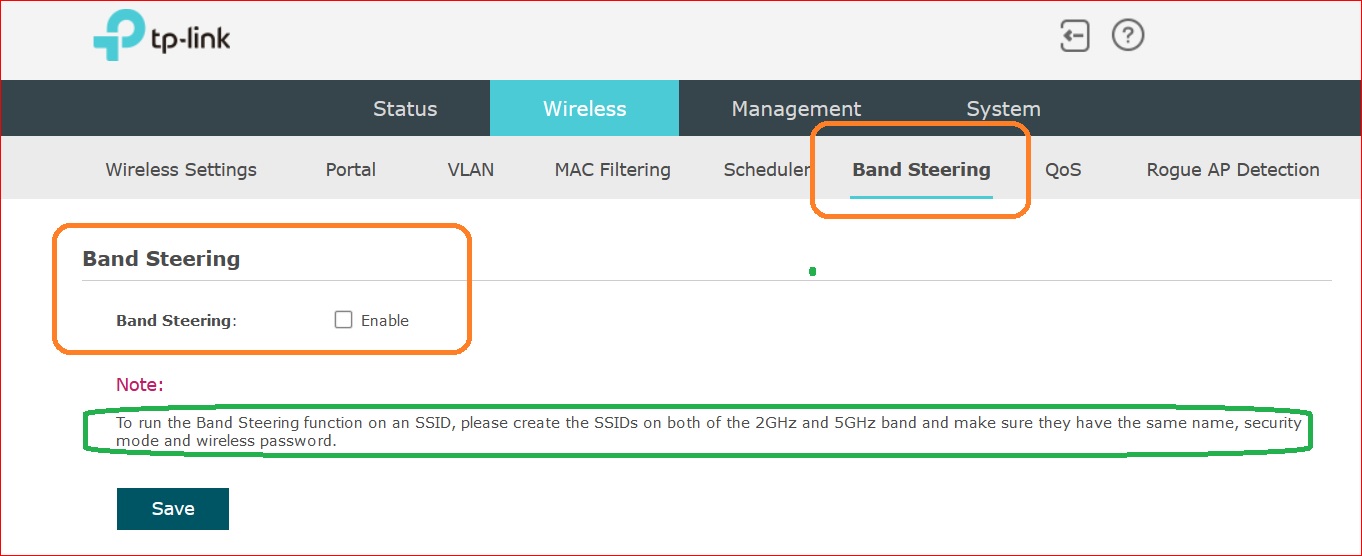Go to the Management tab
The width and height of the screenshot is (1362, 556).
pos(796,109)
